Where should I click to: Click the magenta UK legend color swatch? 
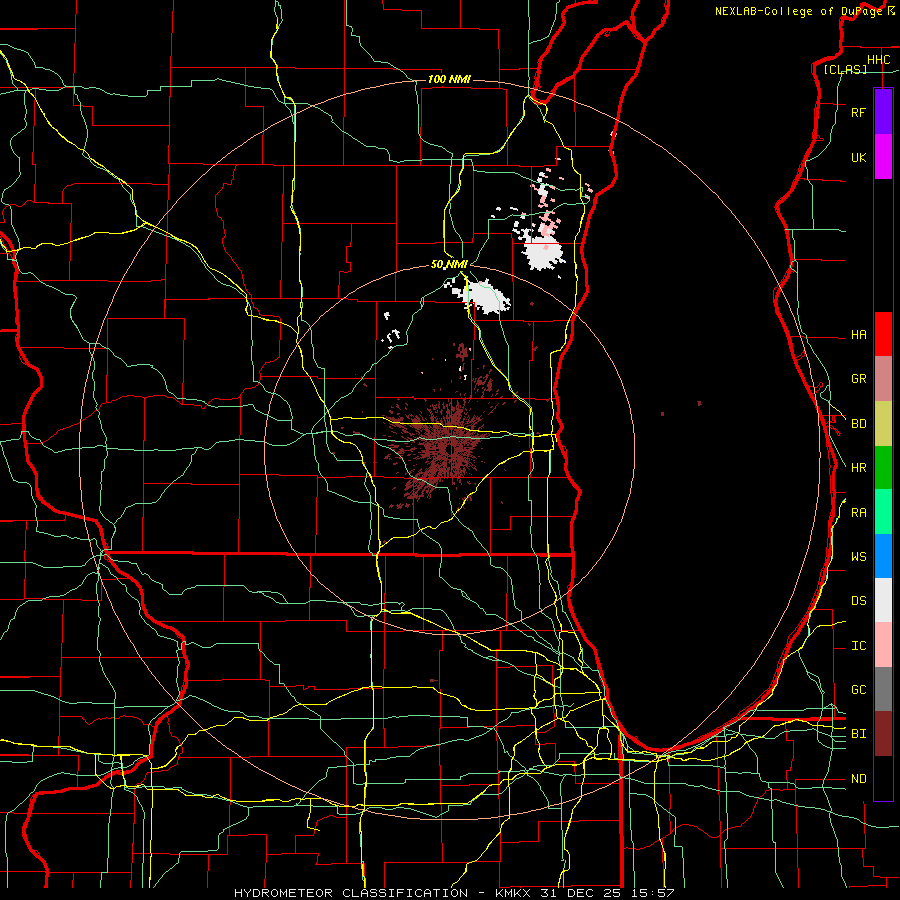point(883,157)
